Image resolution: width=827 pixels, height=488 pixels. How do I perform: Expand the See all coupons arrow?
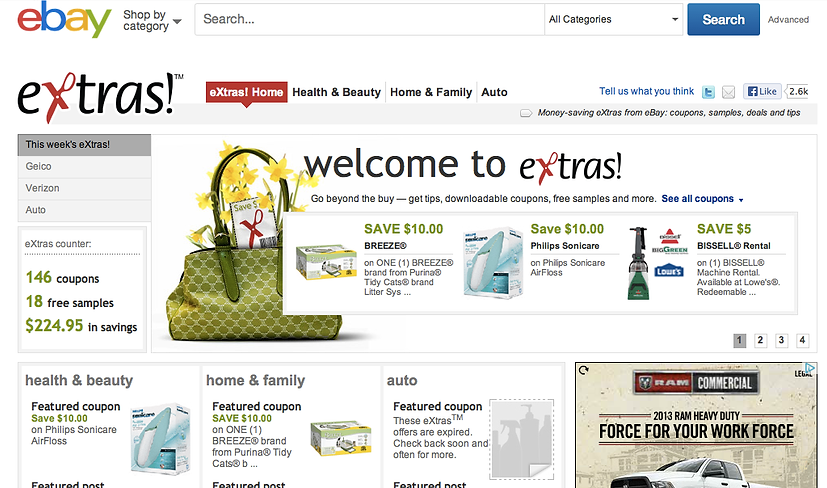[741, 200]
